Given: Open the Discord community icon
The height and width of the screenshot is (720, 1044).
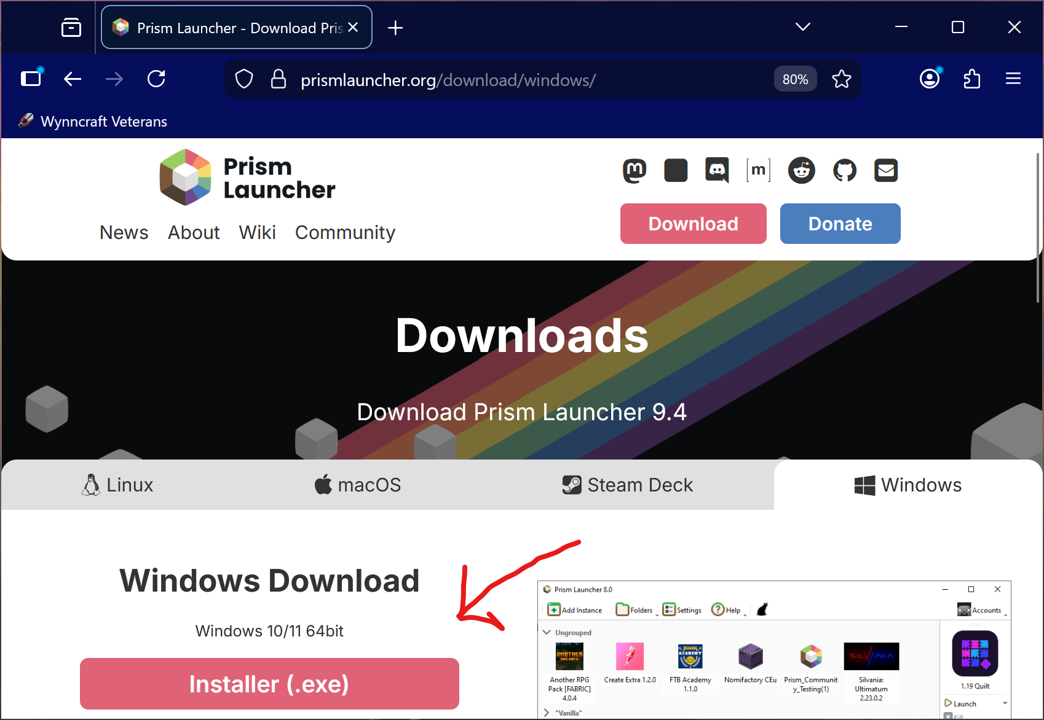Looking at the screenshot, I should [717, 170].
